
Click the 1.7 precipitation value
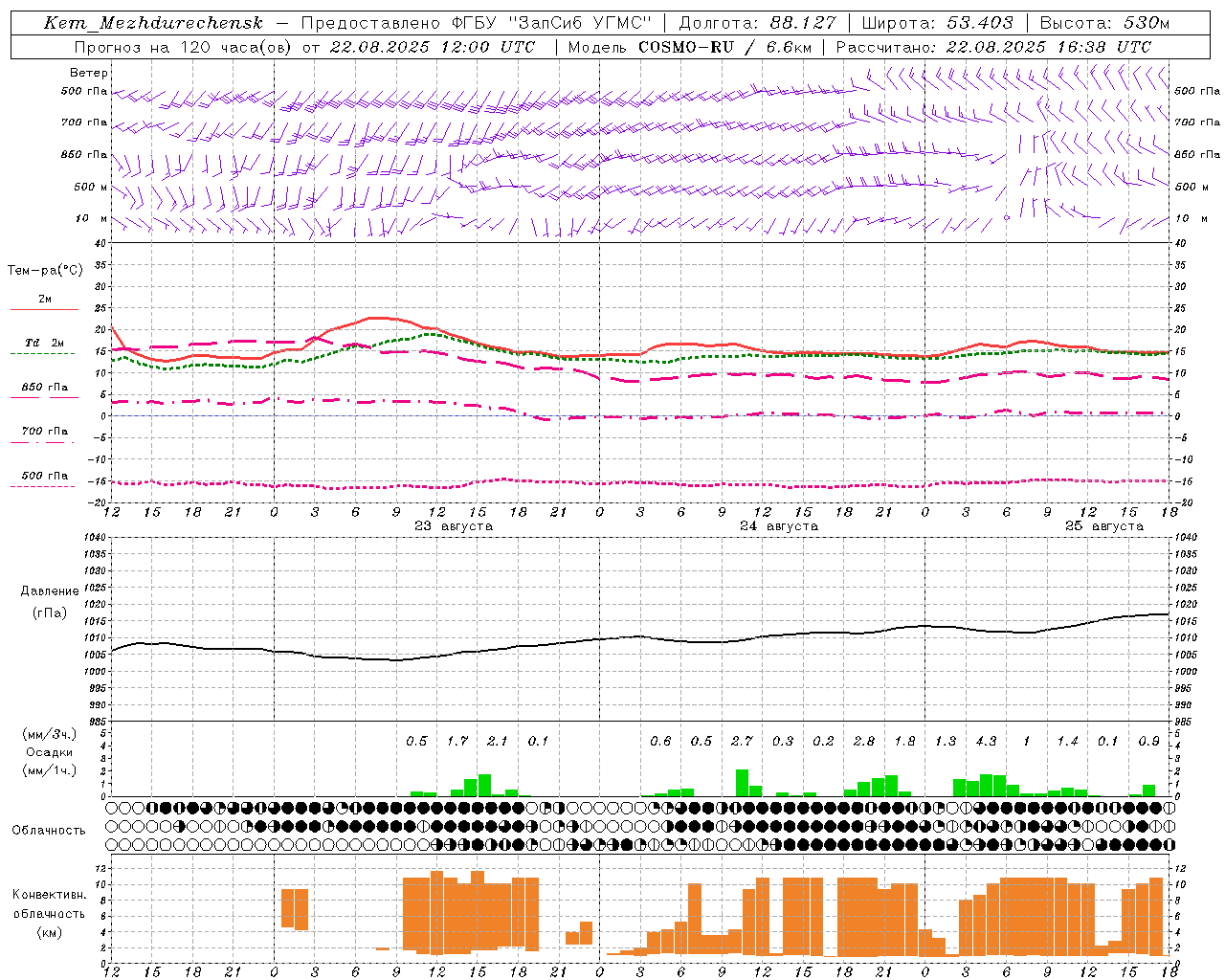[x=457, y=741]
